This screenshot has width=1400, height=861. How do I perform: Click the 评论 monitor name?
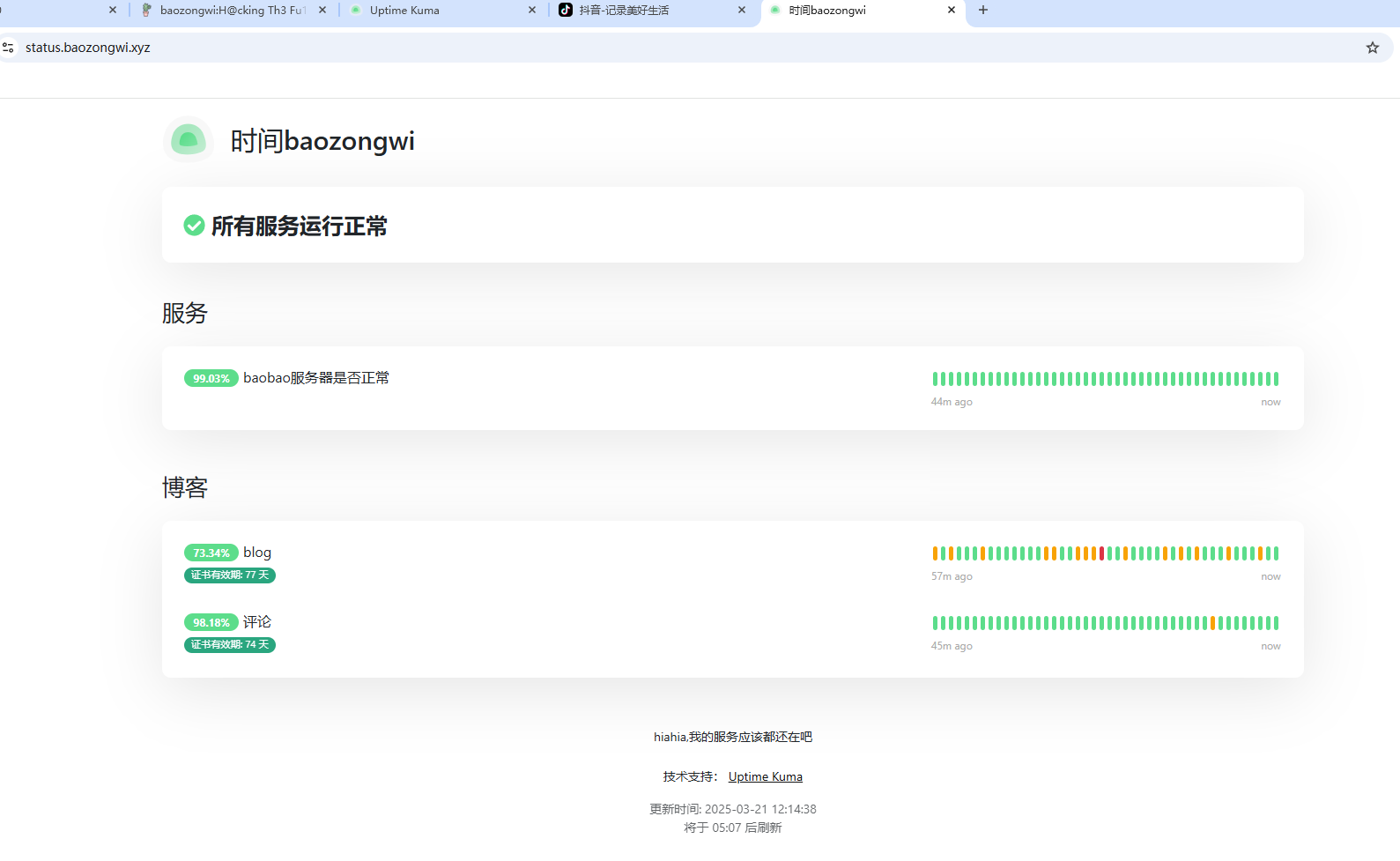[x=257, y=622]
